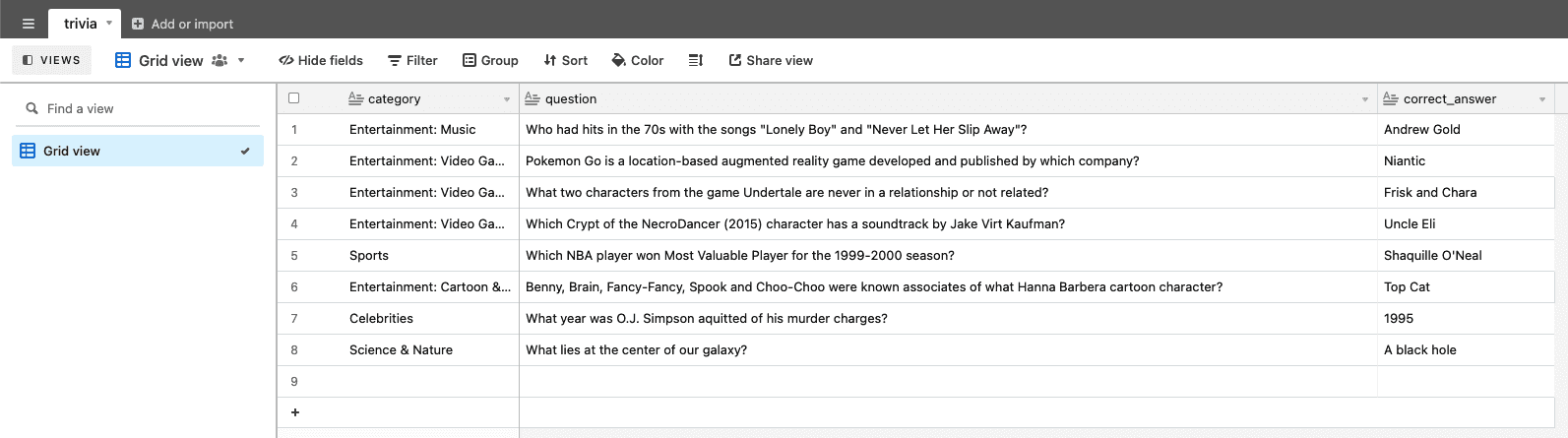The height and width of the screenshot is (438, 1568).
Task: Select the Grid view in sidebar
Action: [138, 151]
